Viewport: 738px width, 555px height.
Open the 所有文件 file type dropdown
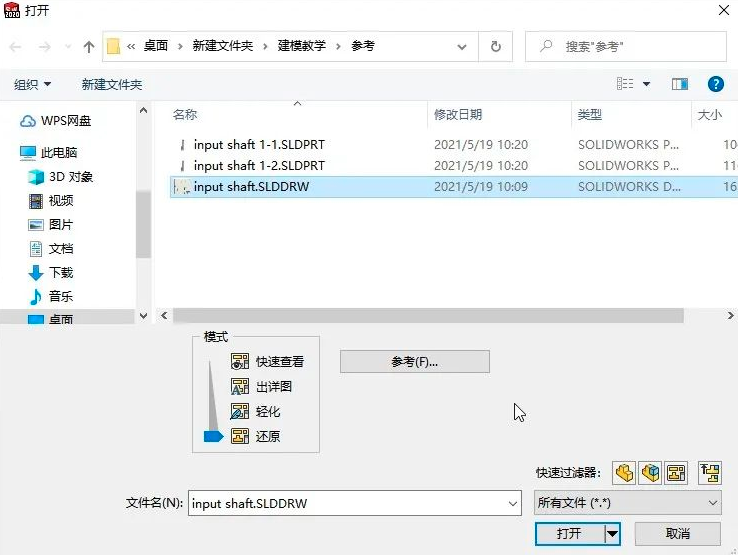tap(627, 503)
